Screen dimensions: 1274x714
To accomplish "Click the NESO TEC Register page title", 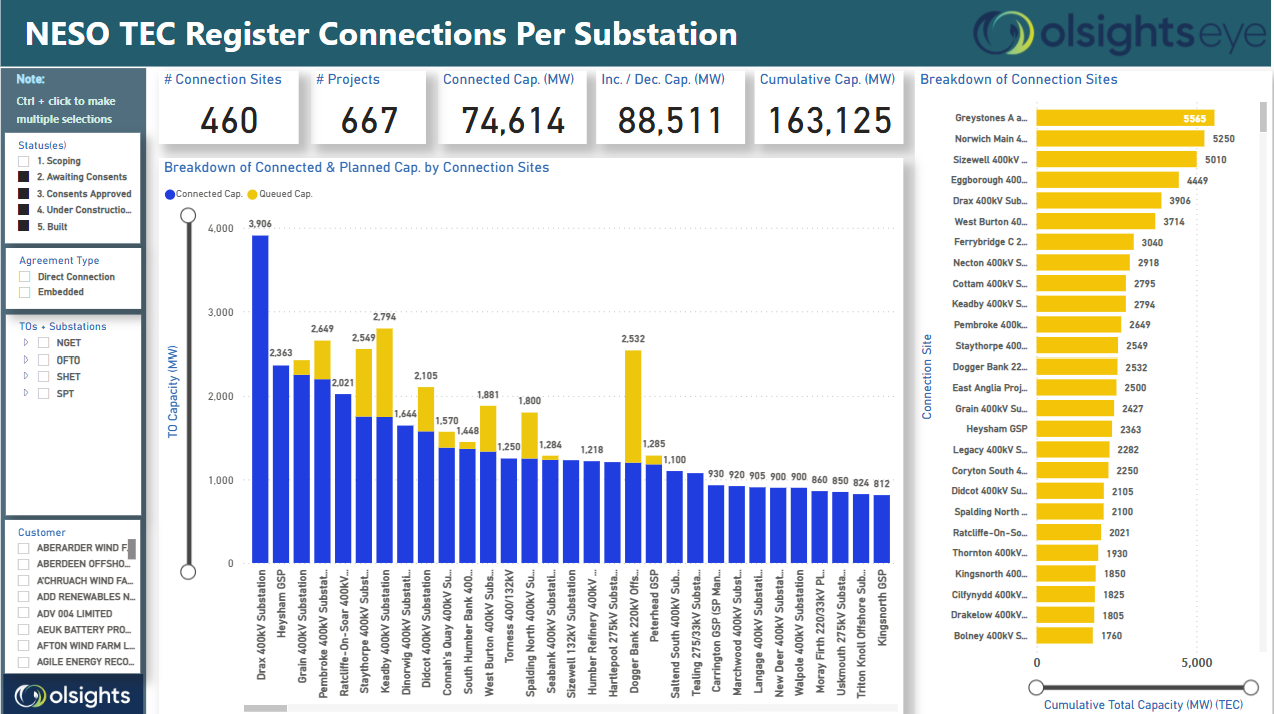I will (381, 34).
